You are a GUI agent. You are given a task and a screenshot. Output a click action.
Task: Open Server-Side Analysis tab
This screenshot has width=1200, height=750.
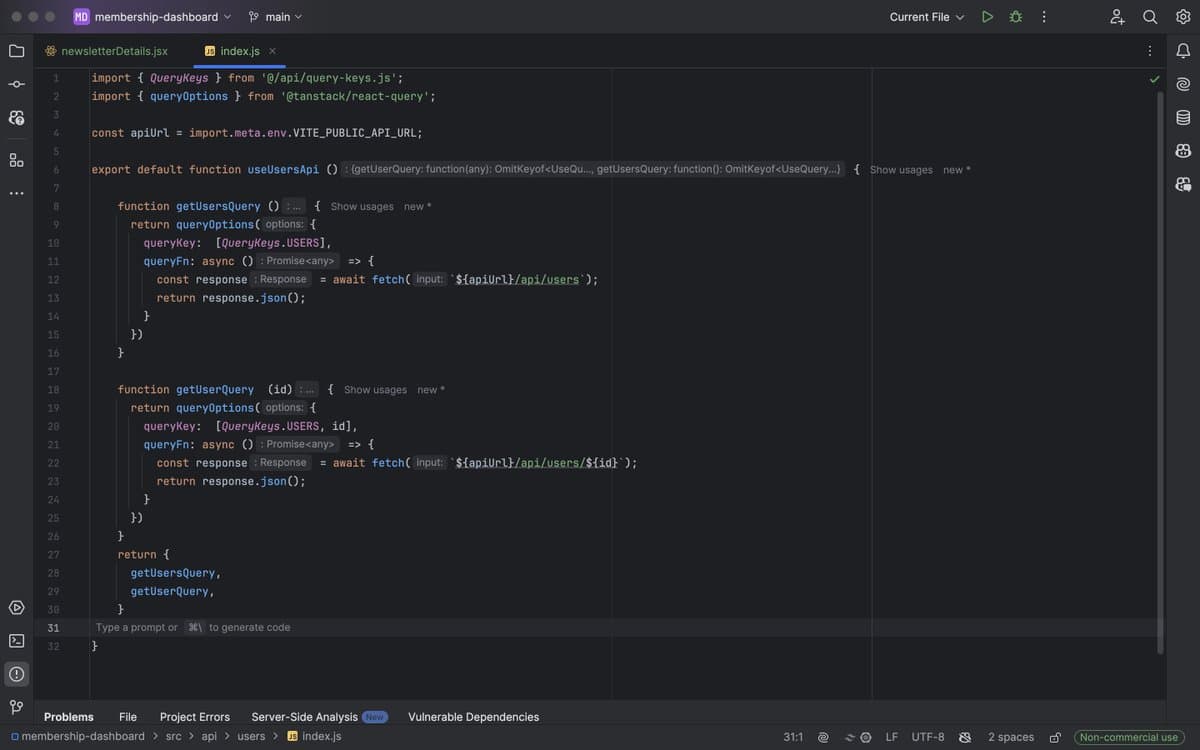[318, 717]
